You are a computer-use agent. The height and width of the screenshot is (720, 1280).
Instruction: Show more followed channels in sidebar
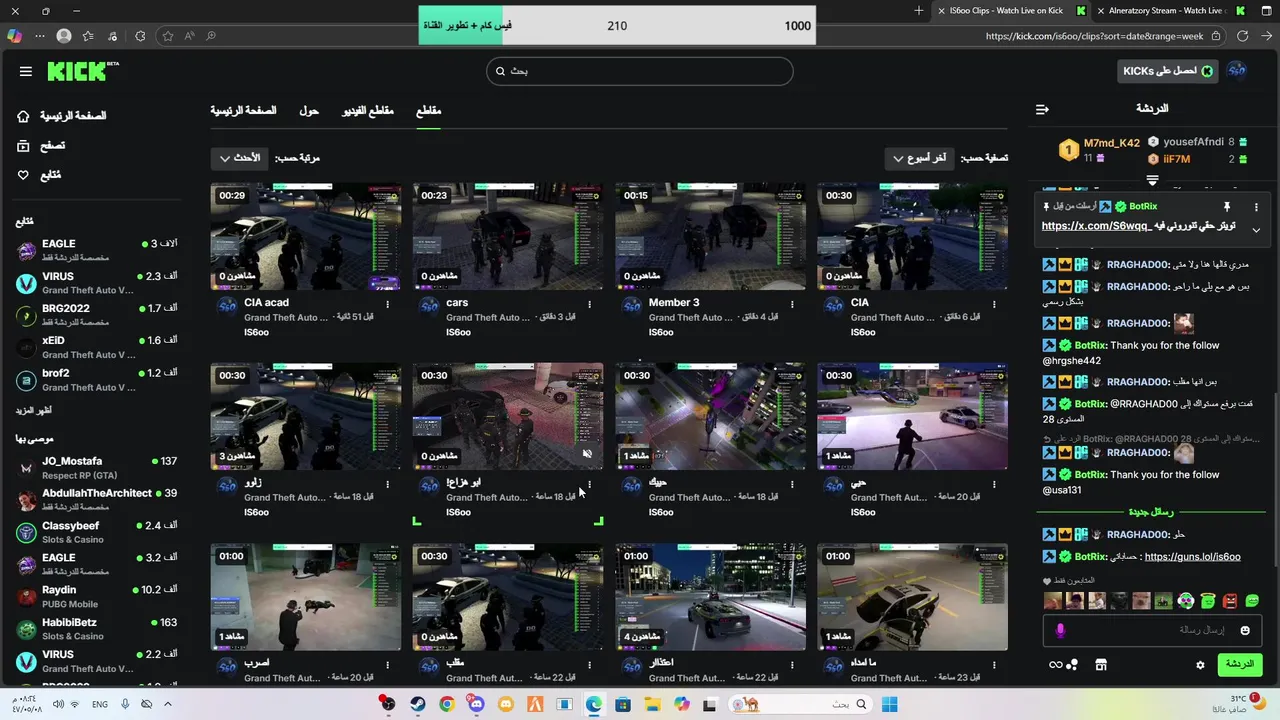[34, 411]
